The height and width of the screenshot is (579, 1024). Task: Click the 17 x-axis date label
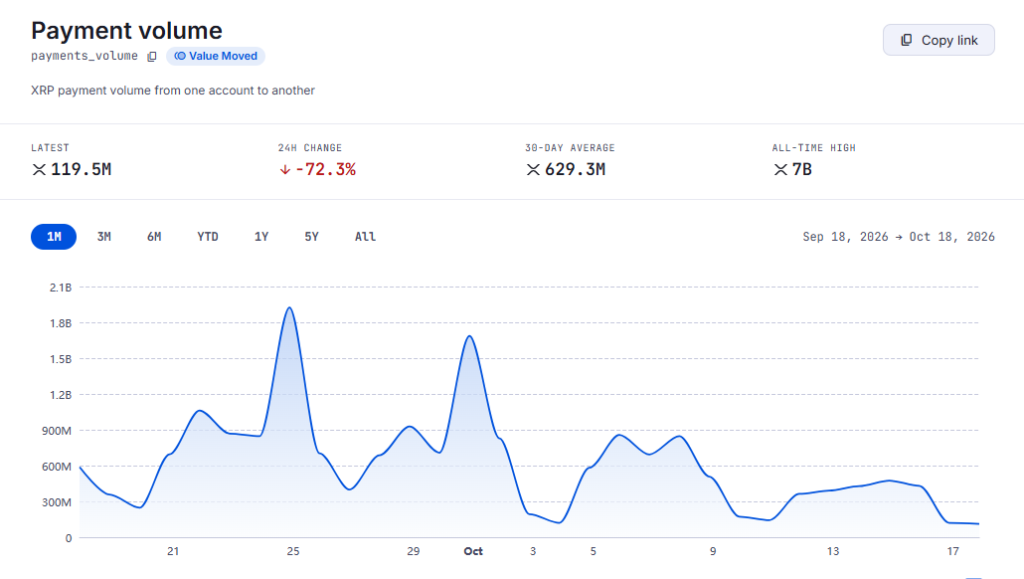[953, 552]
